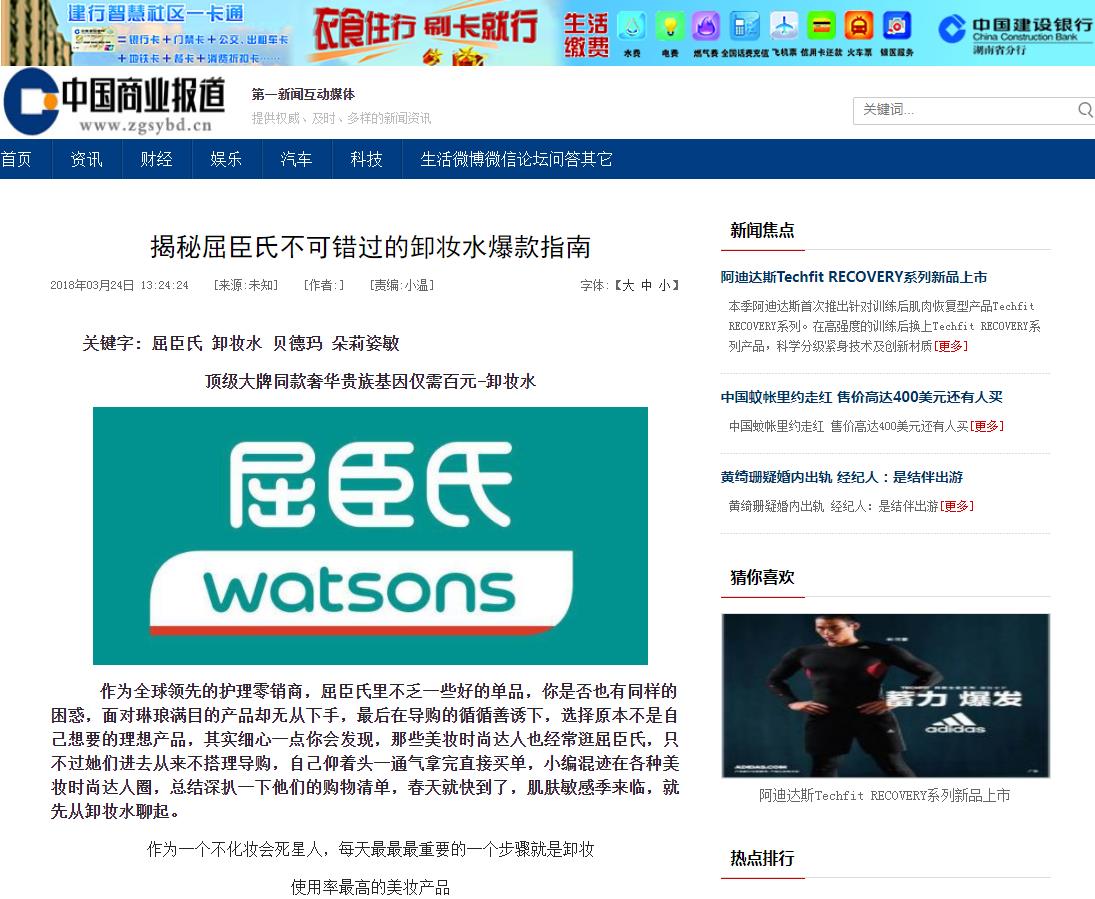Click the subtitle 顶级大牌同款奢华贵族基因仅需百元-卸妆水
Screen dimensions: 1095x899
[370, 381]
